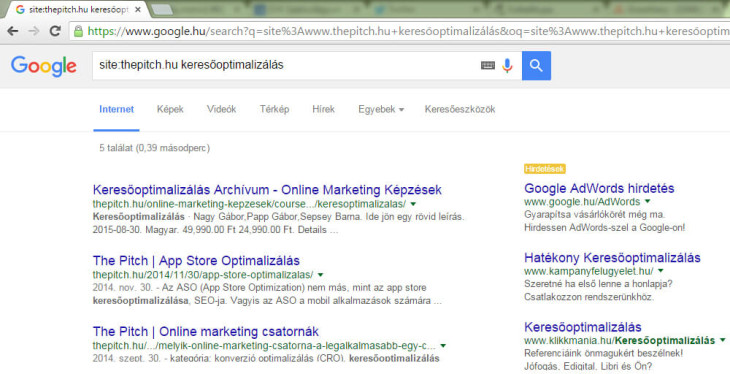Click the green padlock security icon
Screen dimensions: 730x374
pyautogui.click(x=79, y=31)
